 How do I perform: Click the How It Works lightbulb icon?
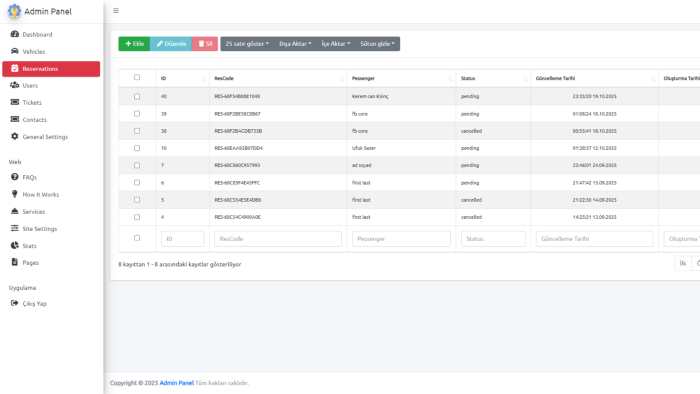[x=15, y=194]
